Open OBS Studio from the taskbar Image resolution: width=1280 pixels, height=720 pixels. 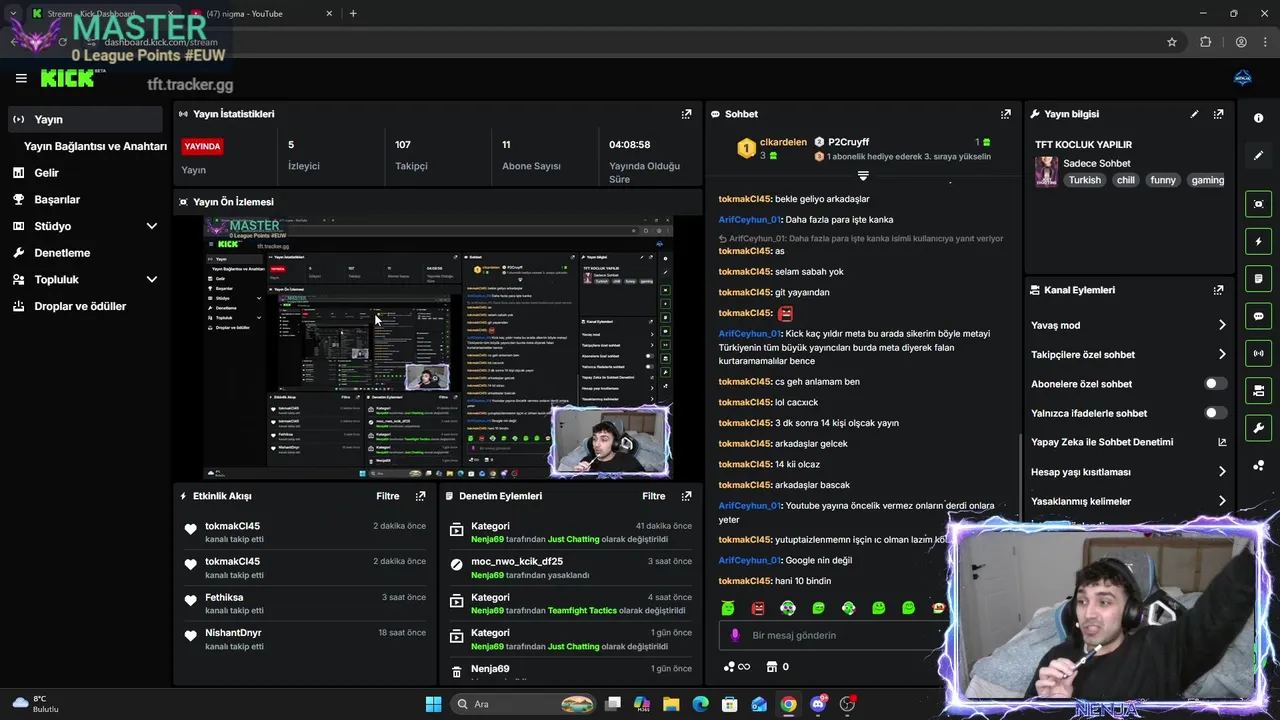point(847,704)
